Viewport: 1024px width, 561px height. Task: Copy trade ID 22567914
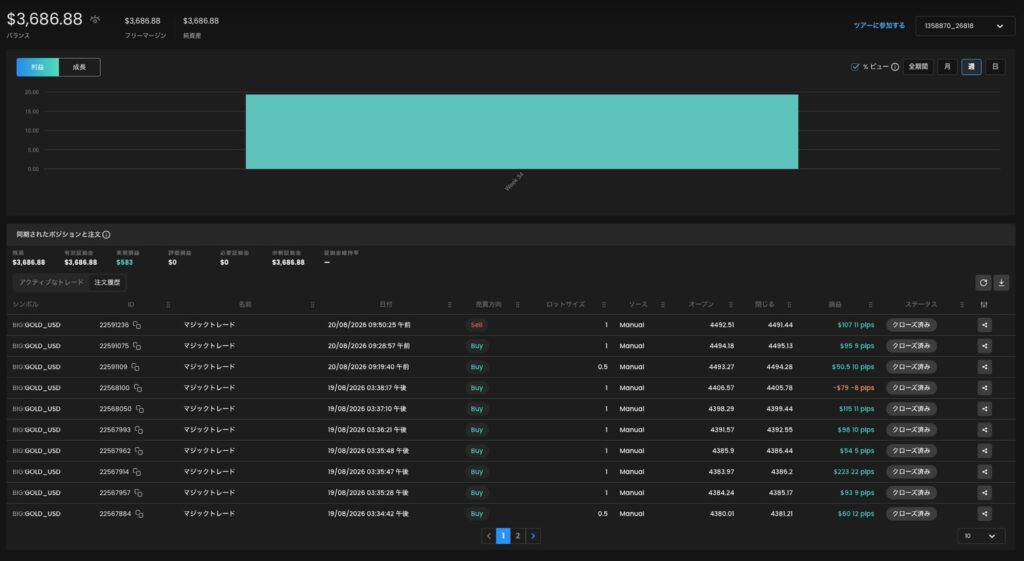click(x=137, y=472)
